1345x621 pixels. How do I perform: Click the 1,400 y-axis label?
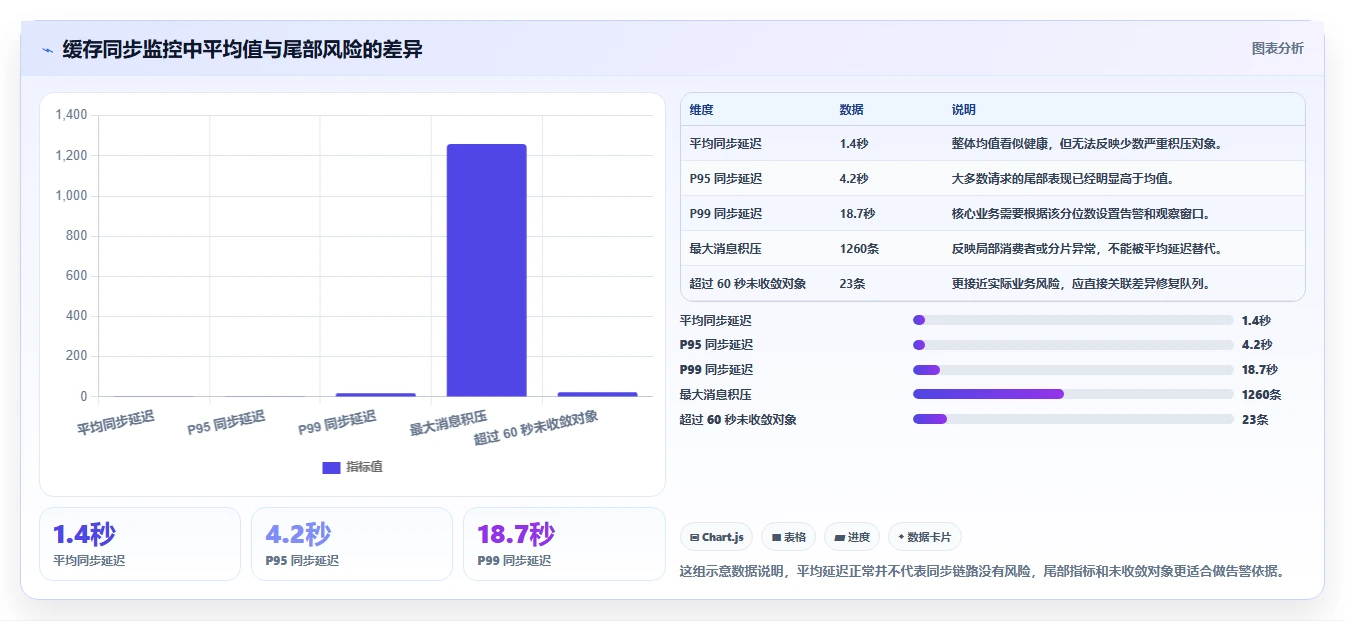(71, 116)
